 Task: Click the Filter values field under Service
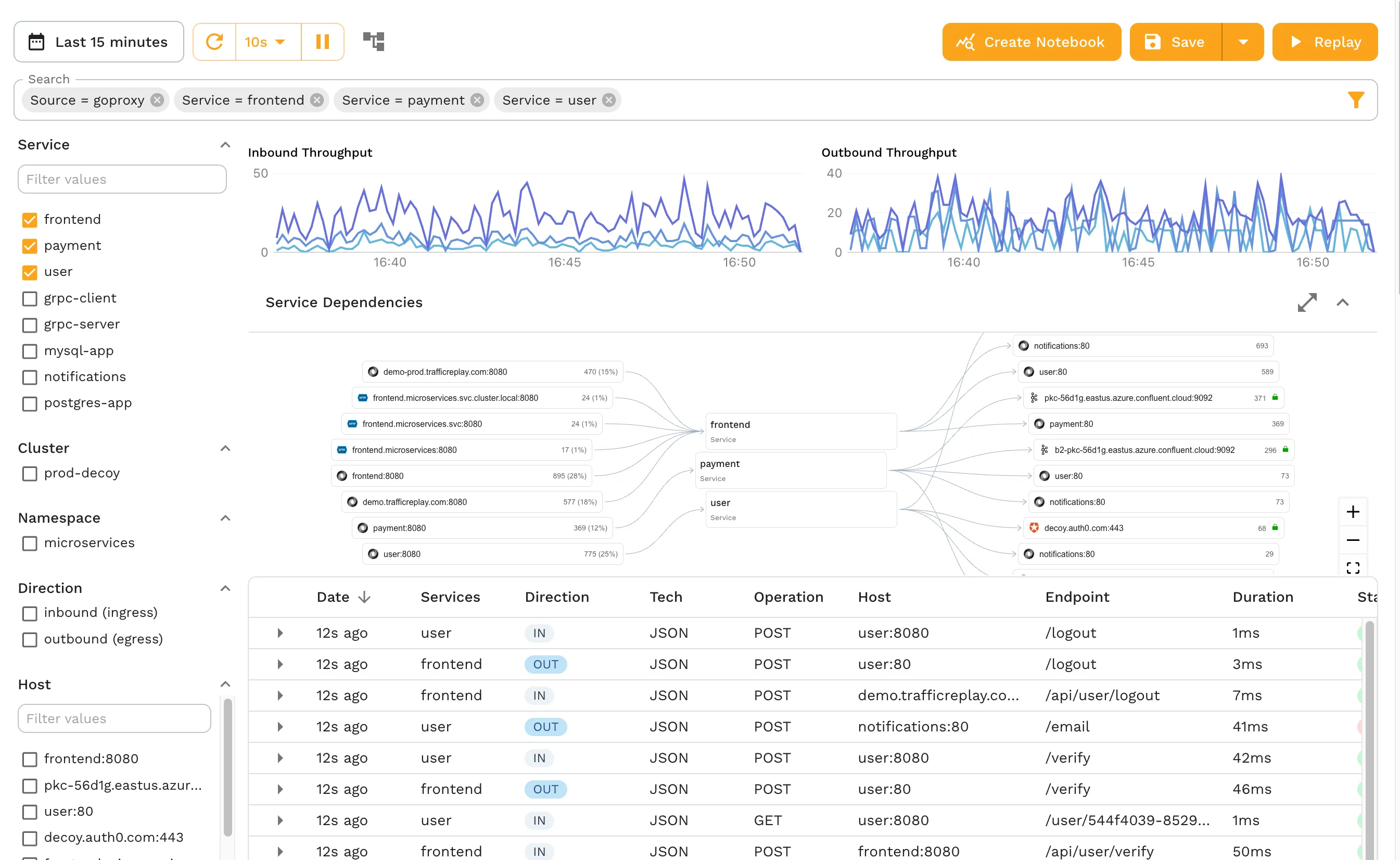(x=122, y=179)
